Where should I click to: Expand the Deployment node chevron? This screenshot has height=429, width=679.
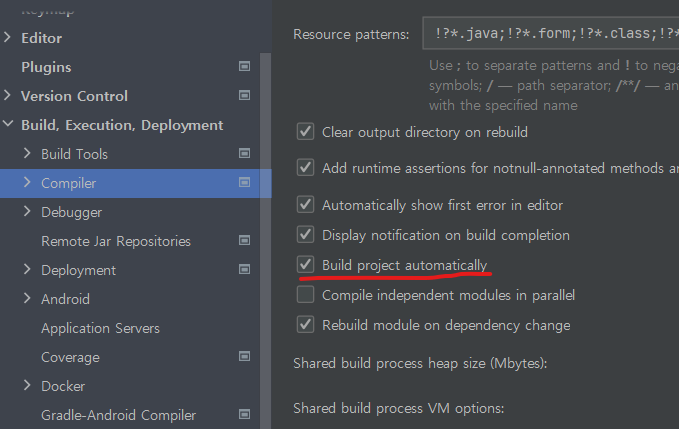[27, 269]
